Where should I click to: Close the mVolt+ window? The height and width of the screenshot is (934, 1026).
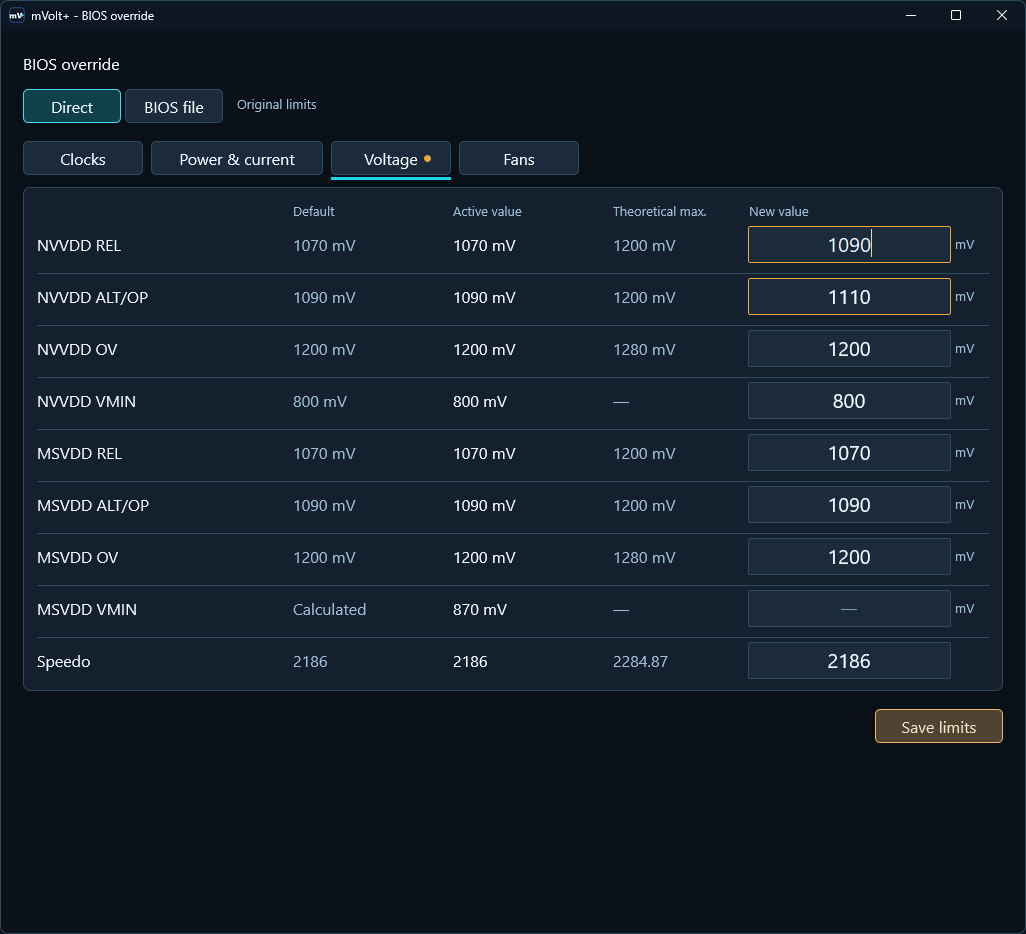pos(1002,15)
